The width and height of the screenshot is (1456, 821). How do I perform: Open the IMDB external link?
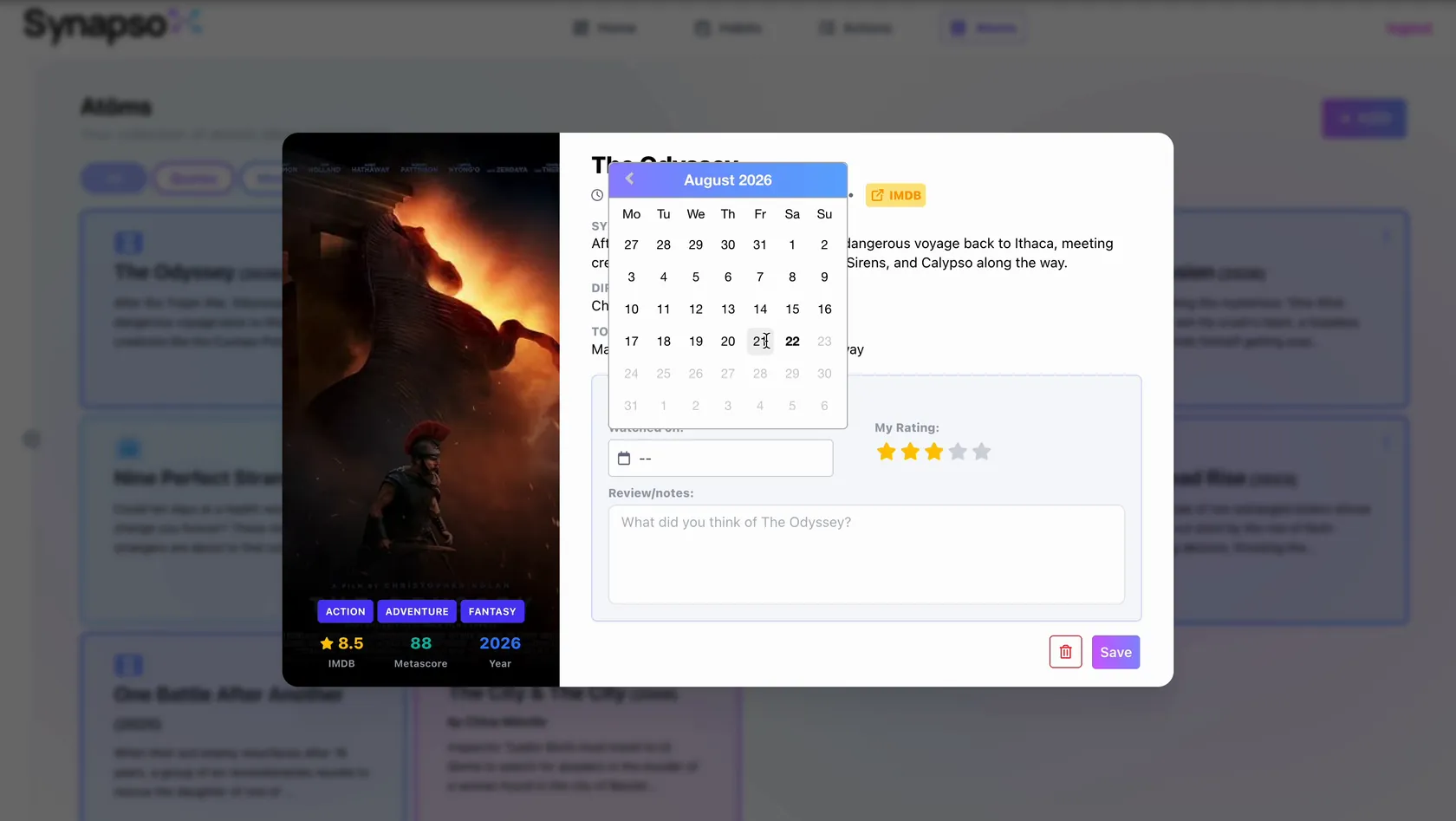point(895,195)
